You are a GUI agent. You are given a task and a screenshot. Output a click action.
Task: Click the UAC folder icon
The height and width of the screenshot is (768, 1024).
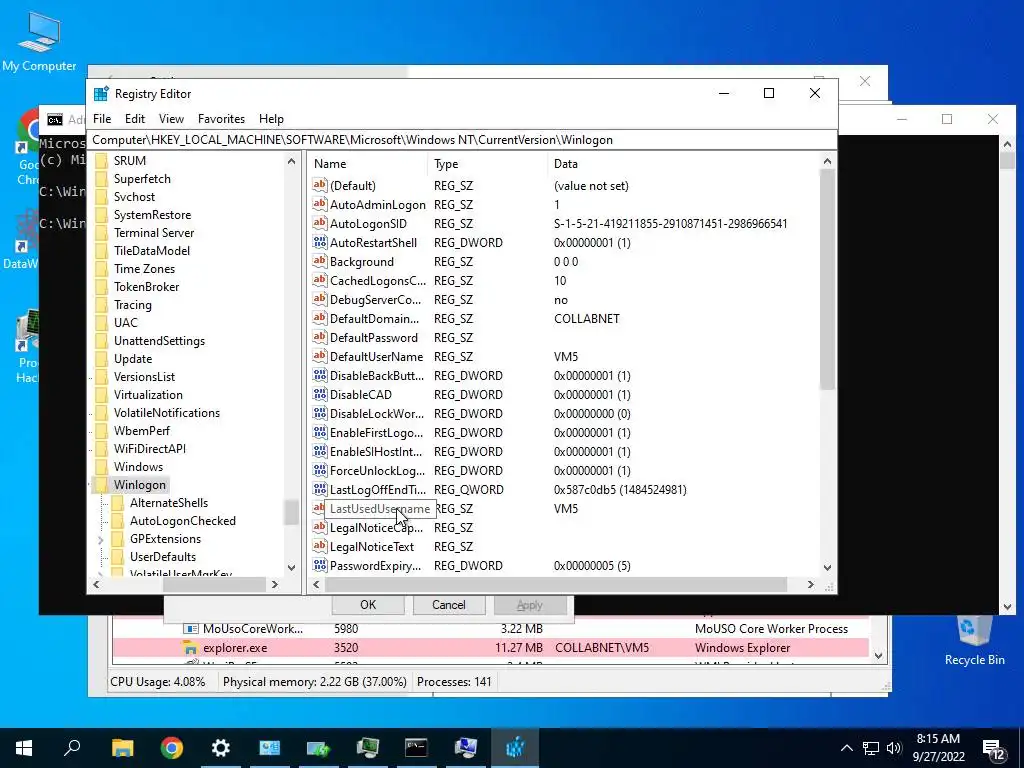101,323
